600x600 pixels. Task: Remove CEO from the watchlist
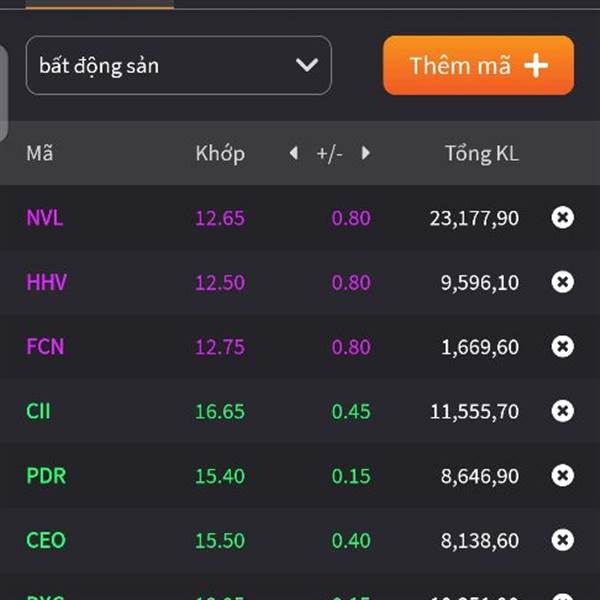pyautogui.click(x=563, y=540)
